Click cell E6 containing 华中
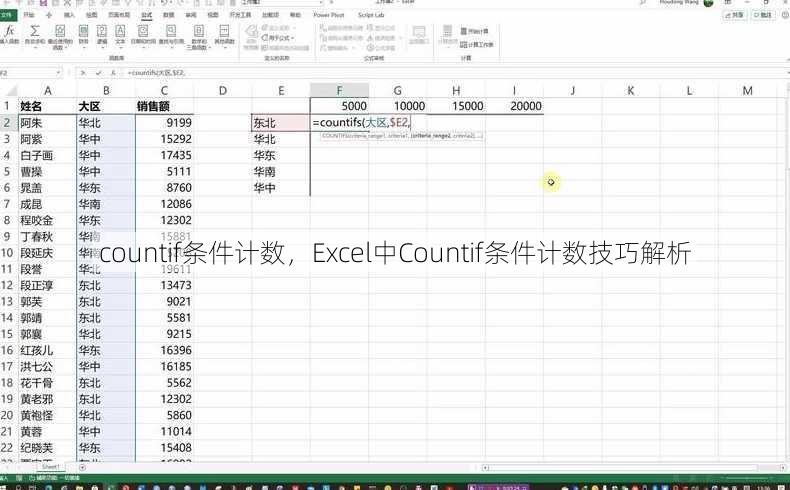 pos(281,188)
